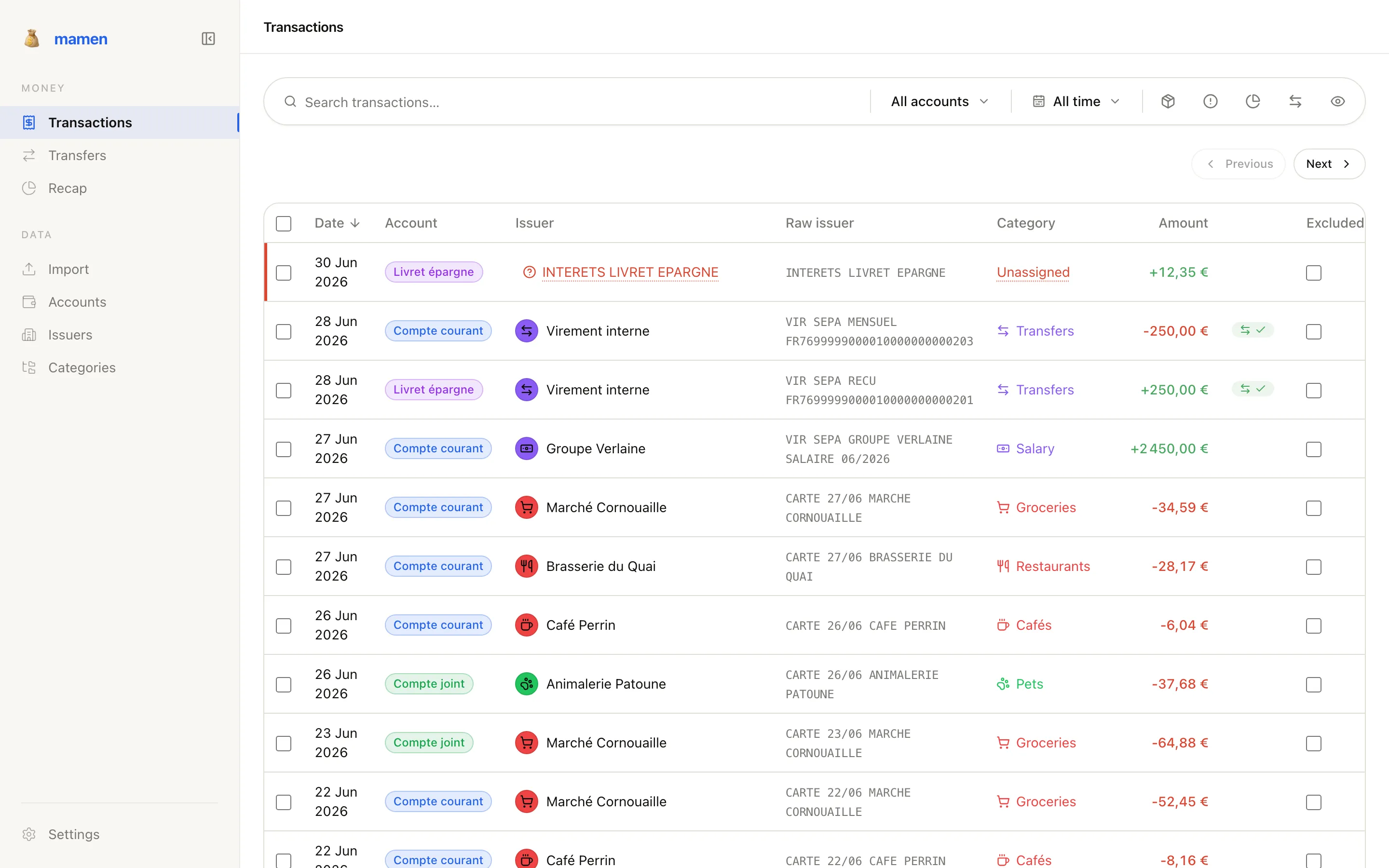Check Excluded for the Brasserie du Quai row
This screenshot has height=868, width=1389.
(x=1313, y=567)
